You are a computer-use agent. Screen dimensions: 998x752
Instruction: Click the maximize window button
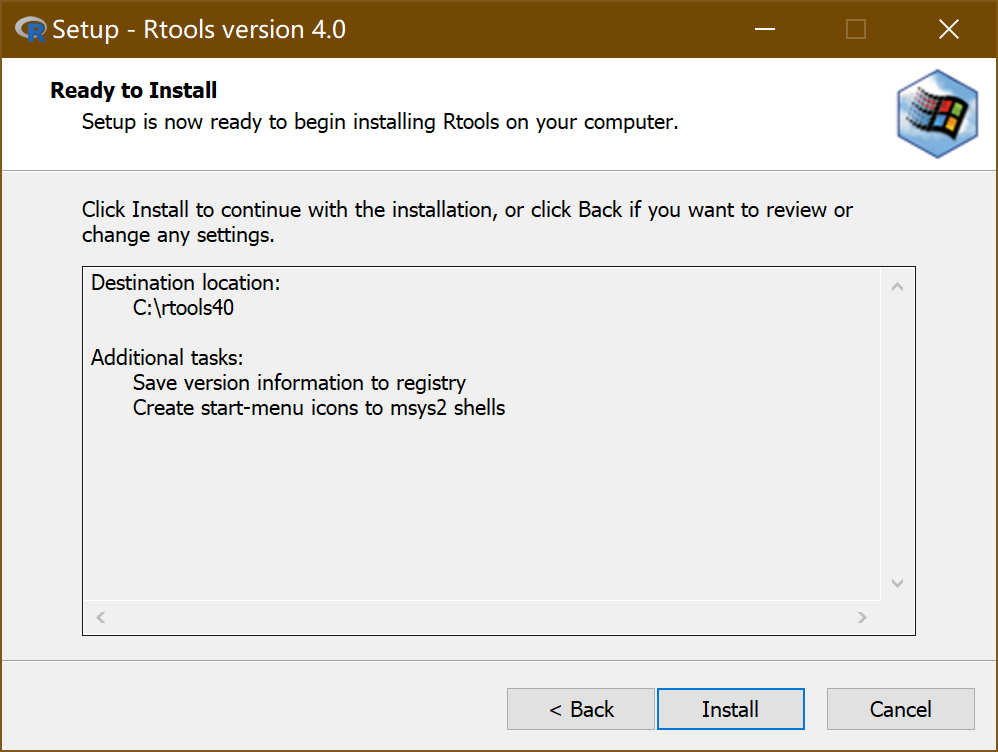pyautogui.click(x=856, y=30)
